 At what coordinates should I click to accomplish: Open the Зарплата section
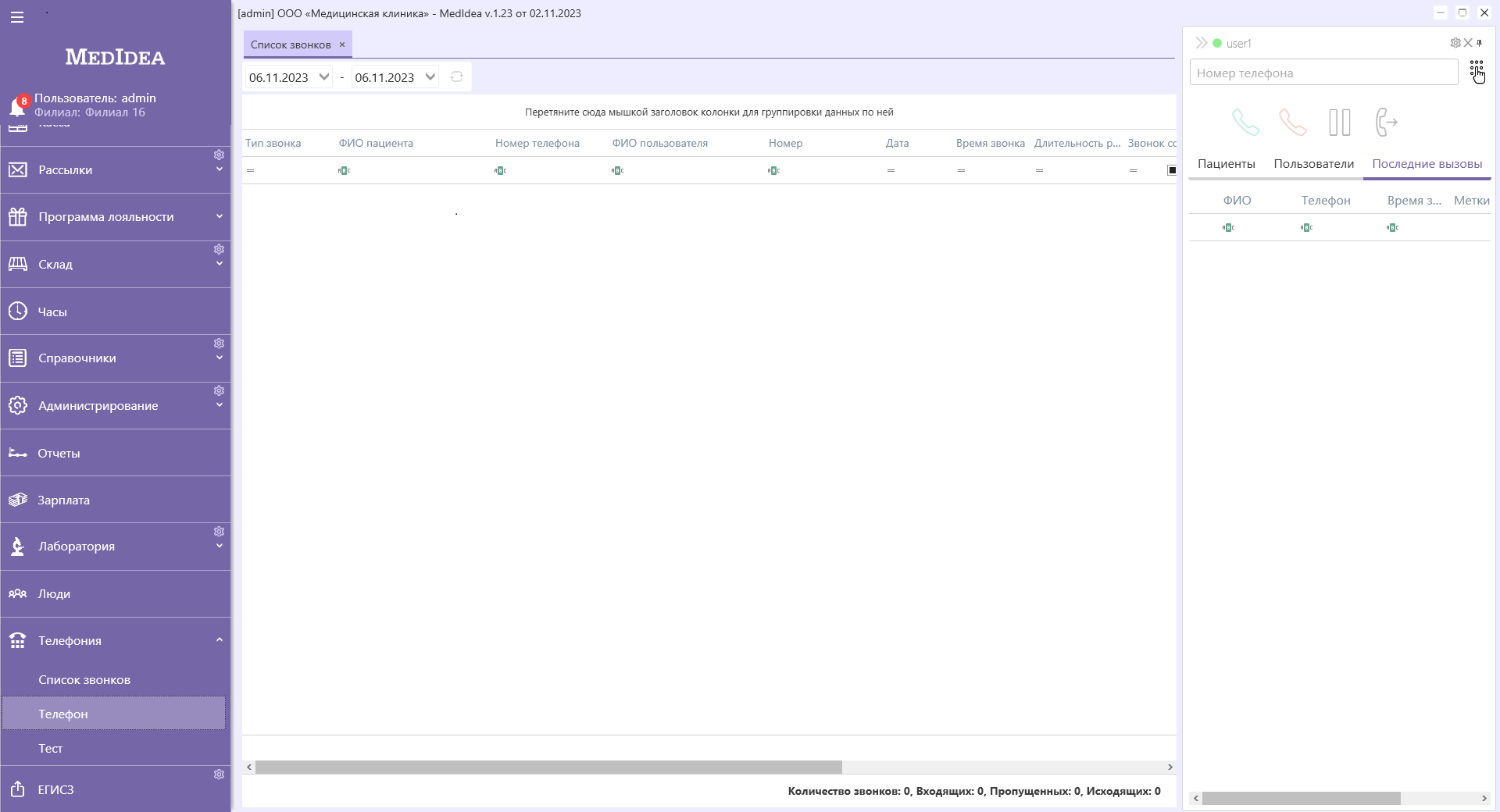(116, 500)
